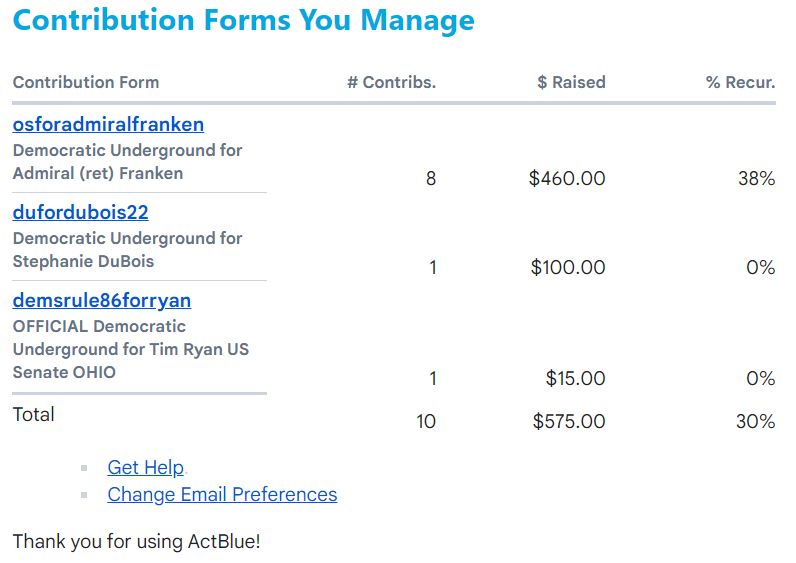Screen dimensions: 796x563
Task: Click the Thank you for using ActBlue text
Action: (136, 542)
